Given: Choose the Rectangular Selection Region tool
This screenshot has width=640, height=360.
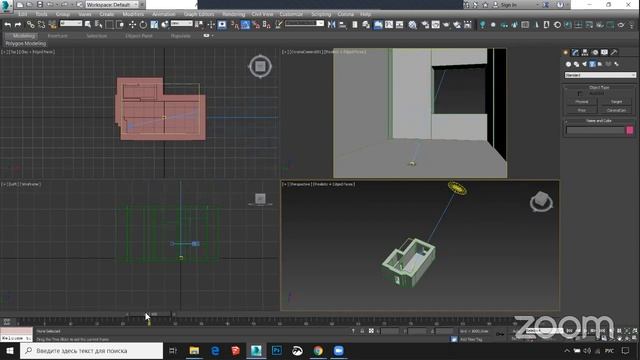Looking at the screenshot, I should [x=109, y=24].
